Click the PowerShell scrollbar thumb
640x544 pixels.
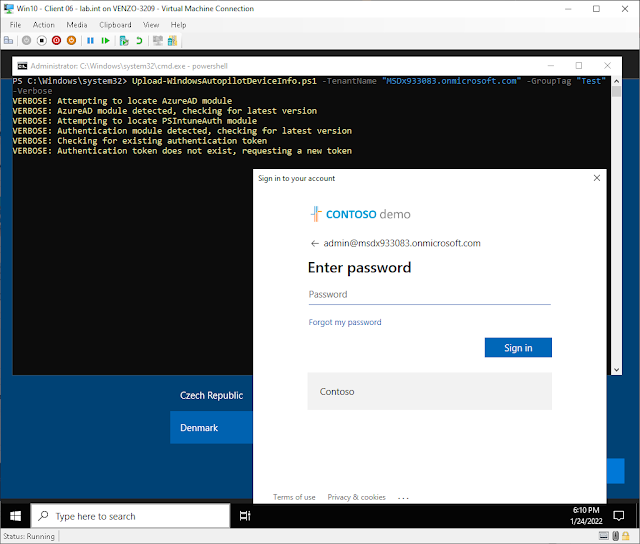tap(616, 91)
